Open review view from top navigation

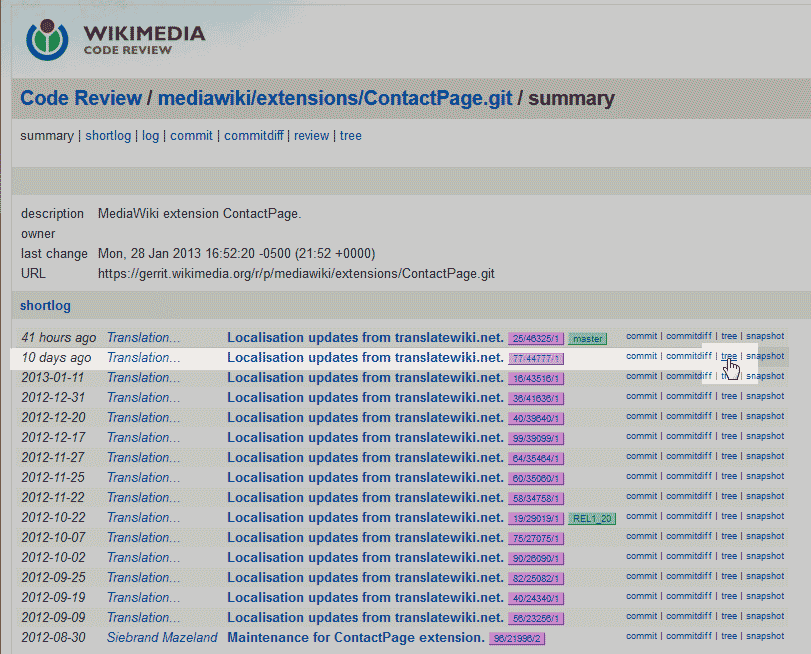(311, 136)
